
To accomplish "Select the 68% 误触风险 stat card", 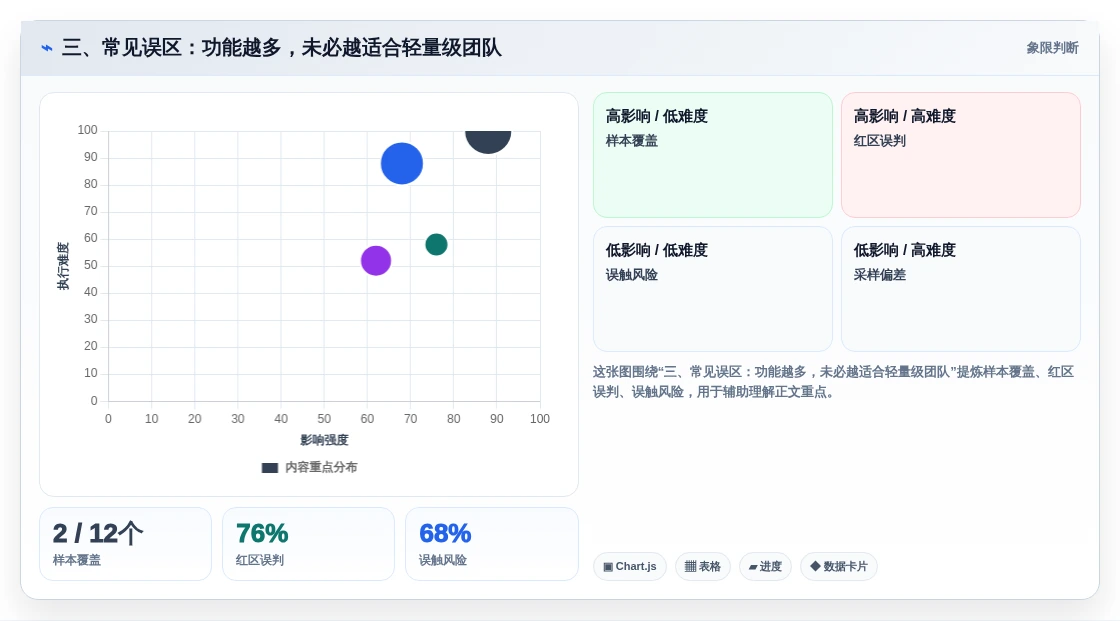I will tap(491, 544).
